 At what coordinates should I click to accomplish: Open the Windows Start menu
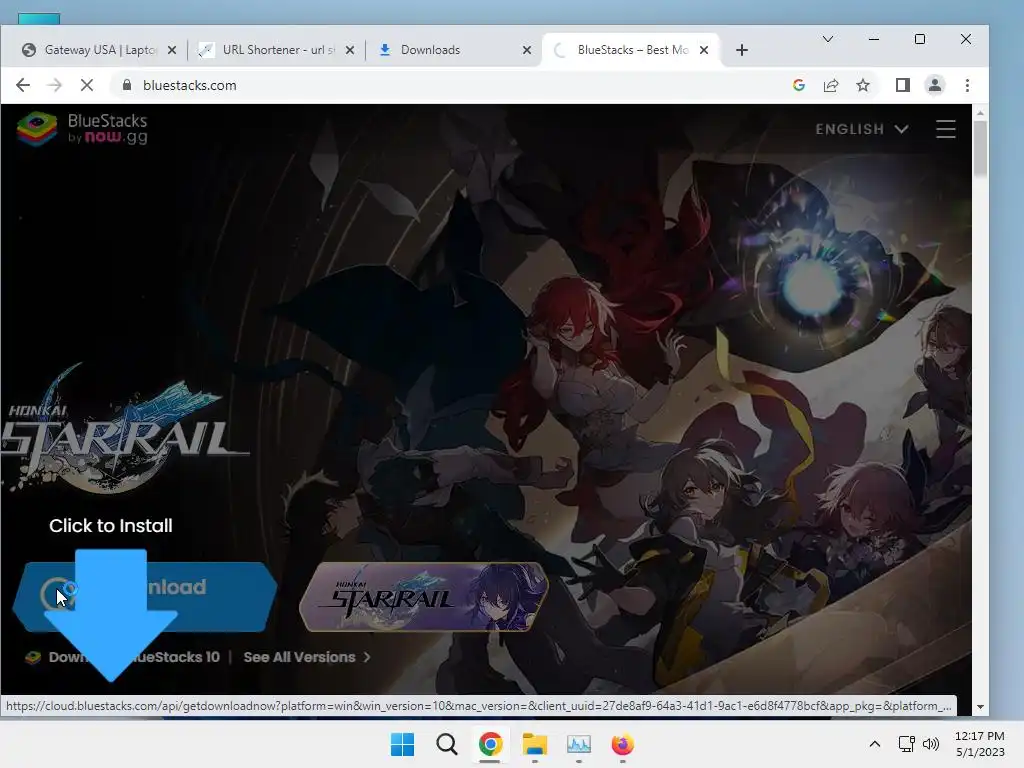coord(402,744)
